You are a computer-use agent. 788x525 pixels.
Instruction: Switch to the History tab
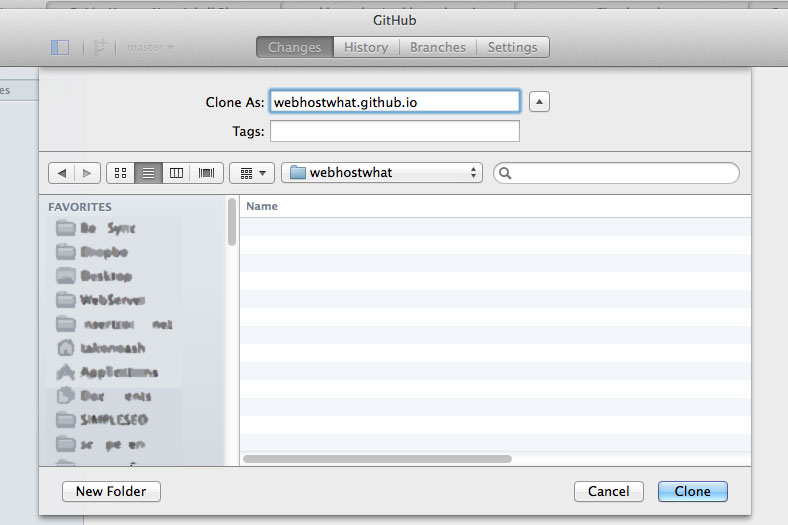[x=366, y=47]
